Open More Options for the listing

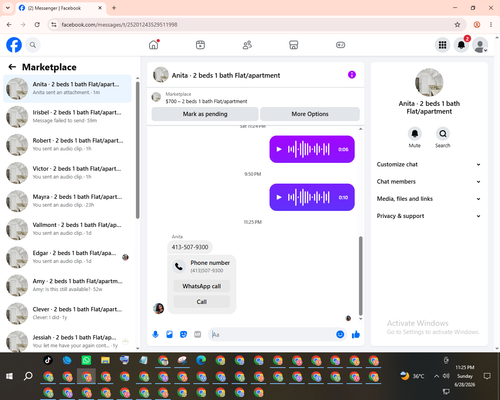point(310,114)
